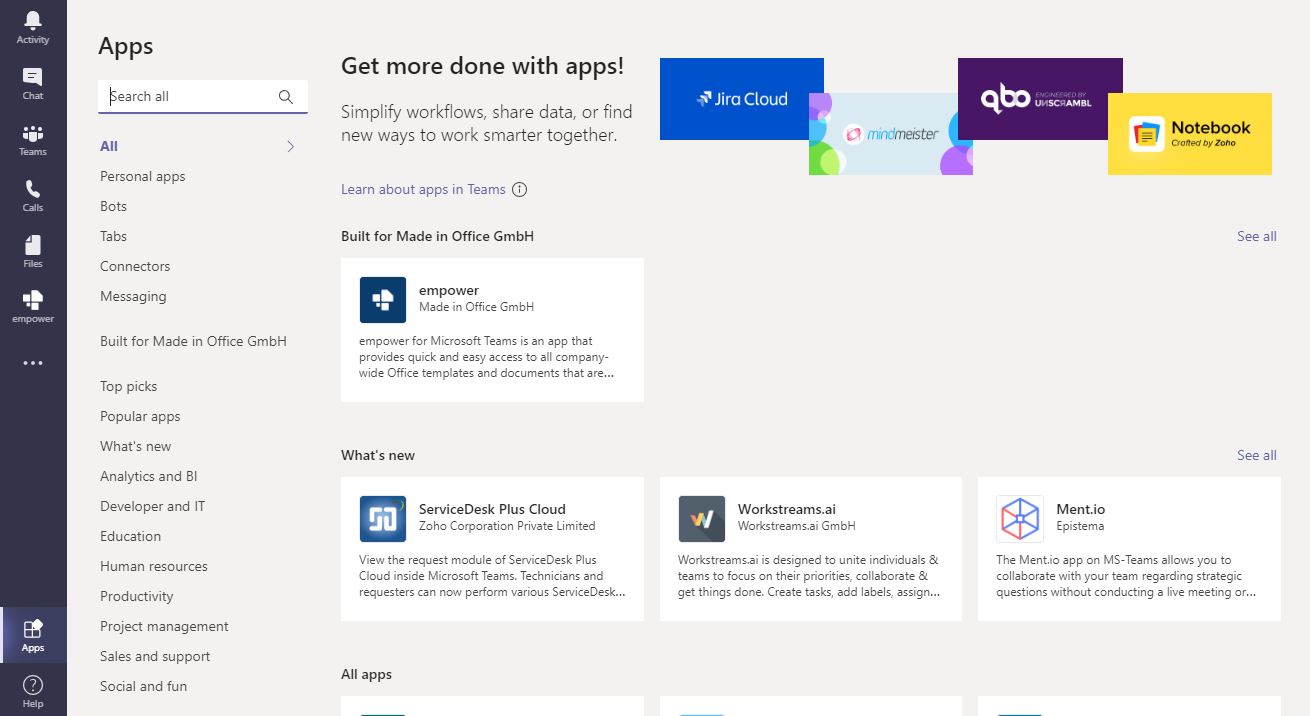Image resolution: width=1310 pixels, height=716 pixels.
Task: Click the search magnifier icon
Action: point(286,97)
